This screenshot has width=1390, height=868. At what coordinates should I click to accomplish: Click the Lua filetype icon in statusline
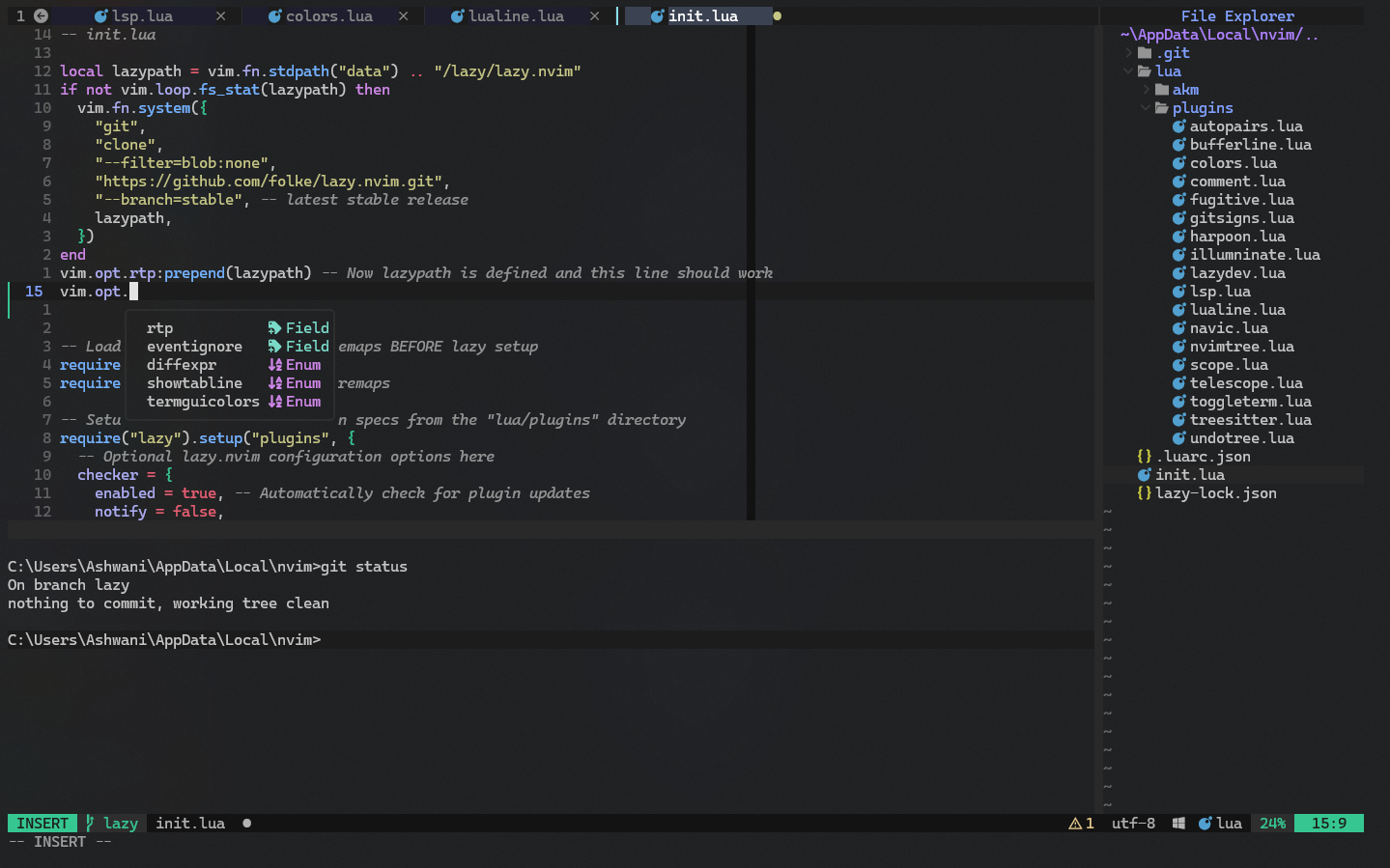pos(1205,824)
